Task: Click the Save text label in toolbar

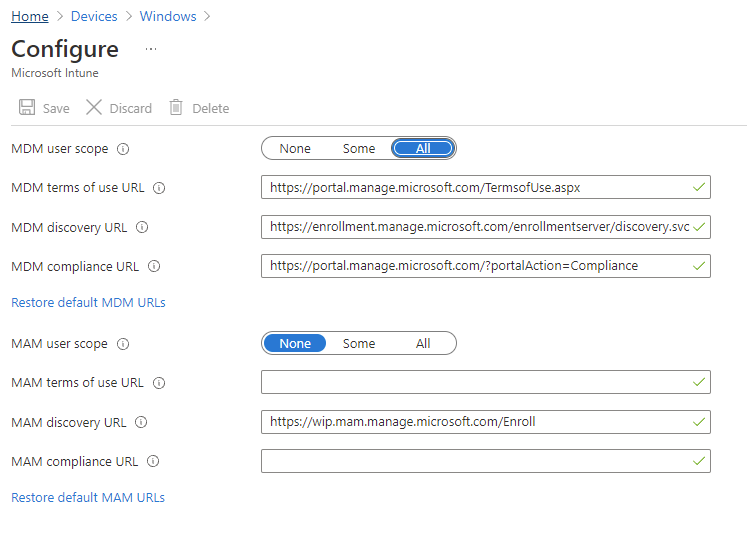Action: point(56,109)
